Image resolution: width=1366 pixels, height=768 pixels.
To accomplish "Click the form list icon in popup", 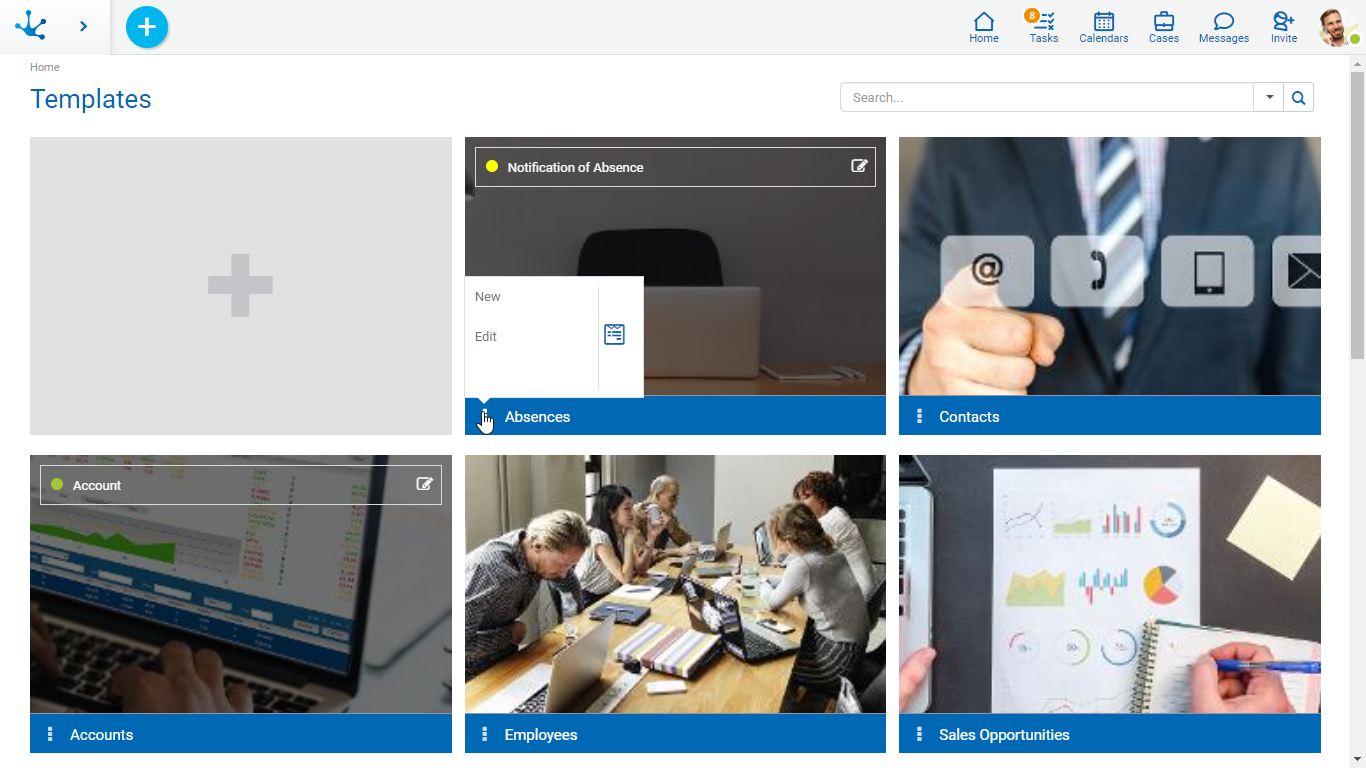I will (x=614, y=335).
